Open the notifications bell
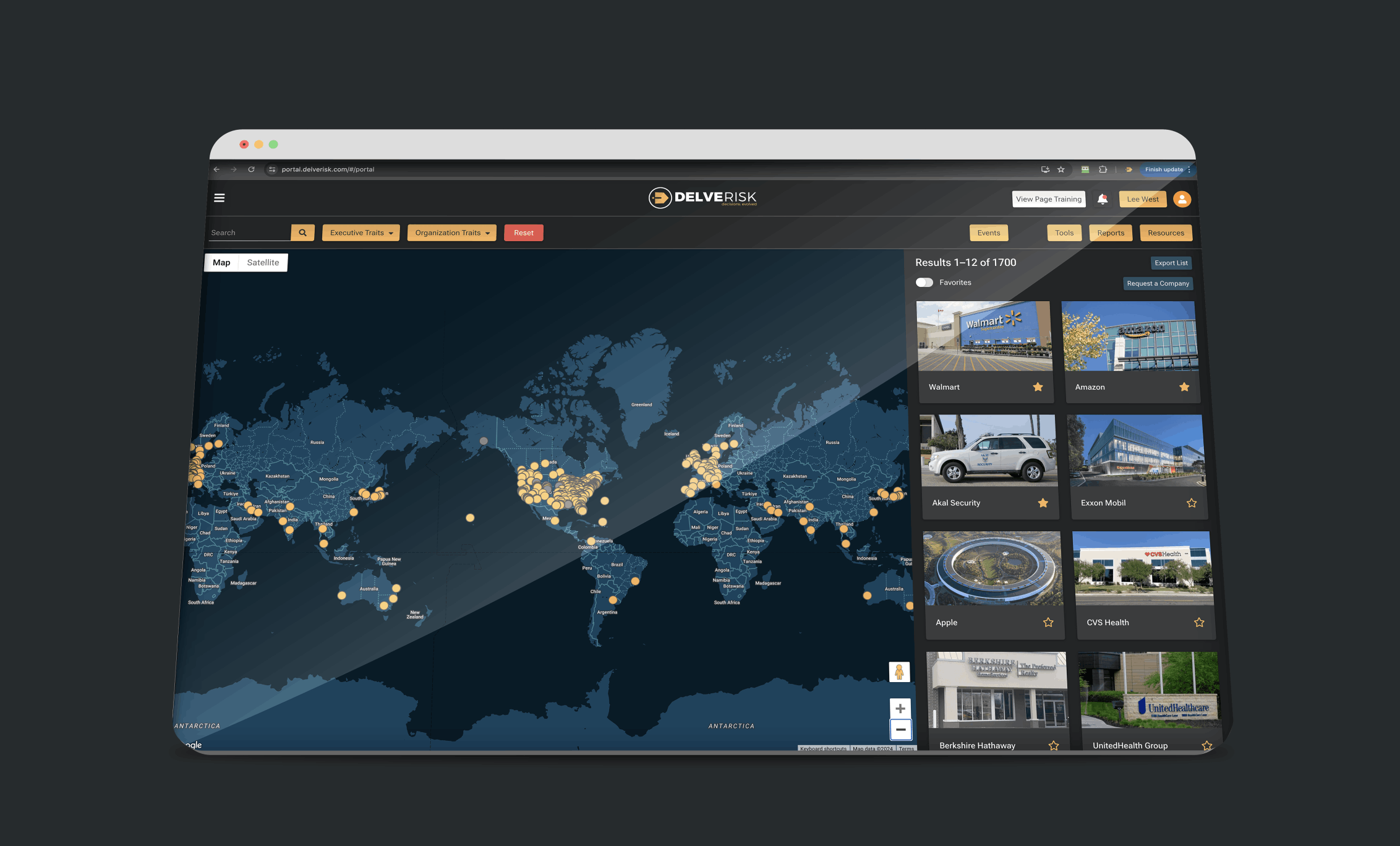The width and height of the screenshot is (1400, 846). pos(1102,199)
